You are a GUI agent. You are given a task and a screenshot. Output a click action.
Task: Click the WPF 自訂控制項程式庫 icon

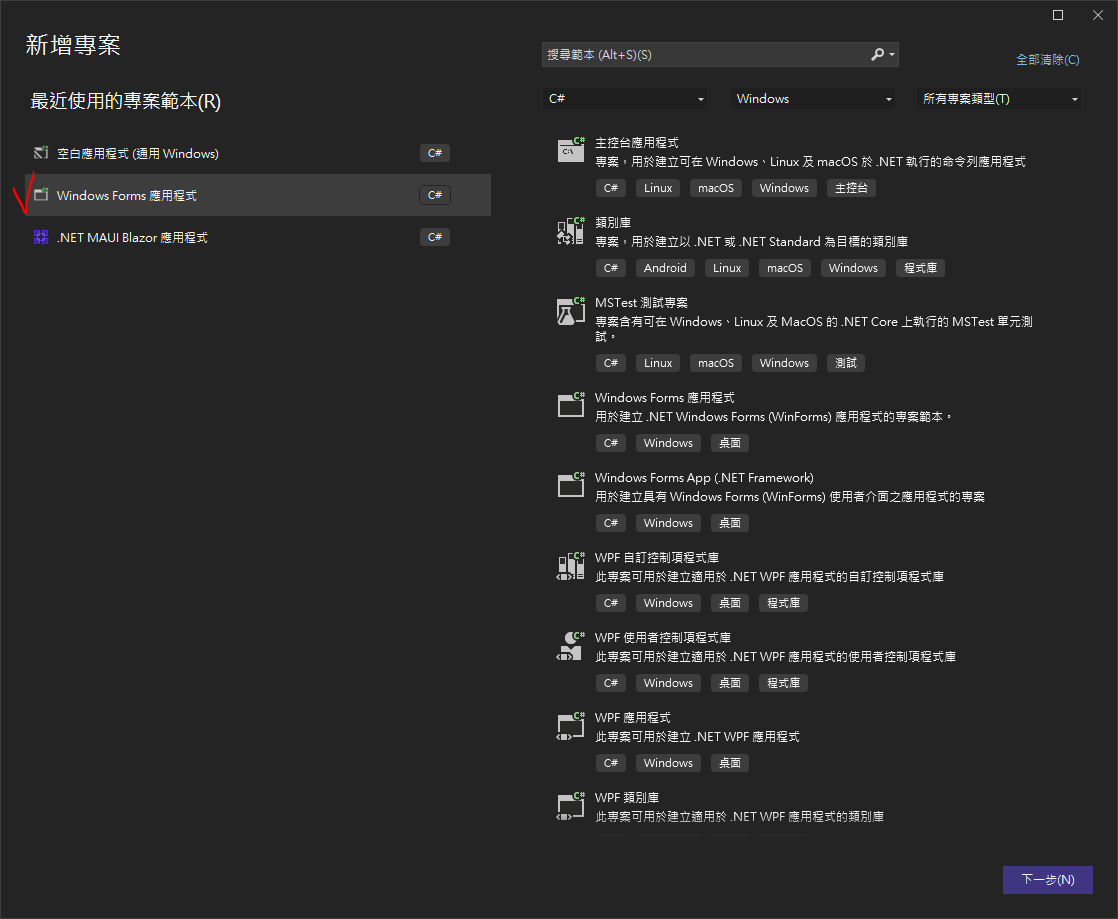[570, 565]
